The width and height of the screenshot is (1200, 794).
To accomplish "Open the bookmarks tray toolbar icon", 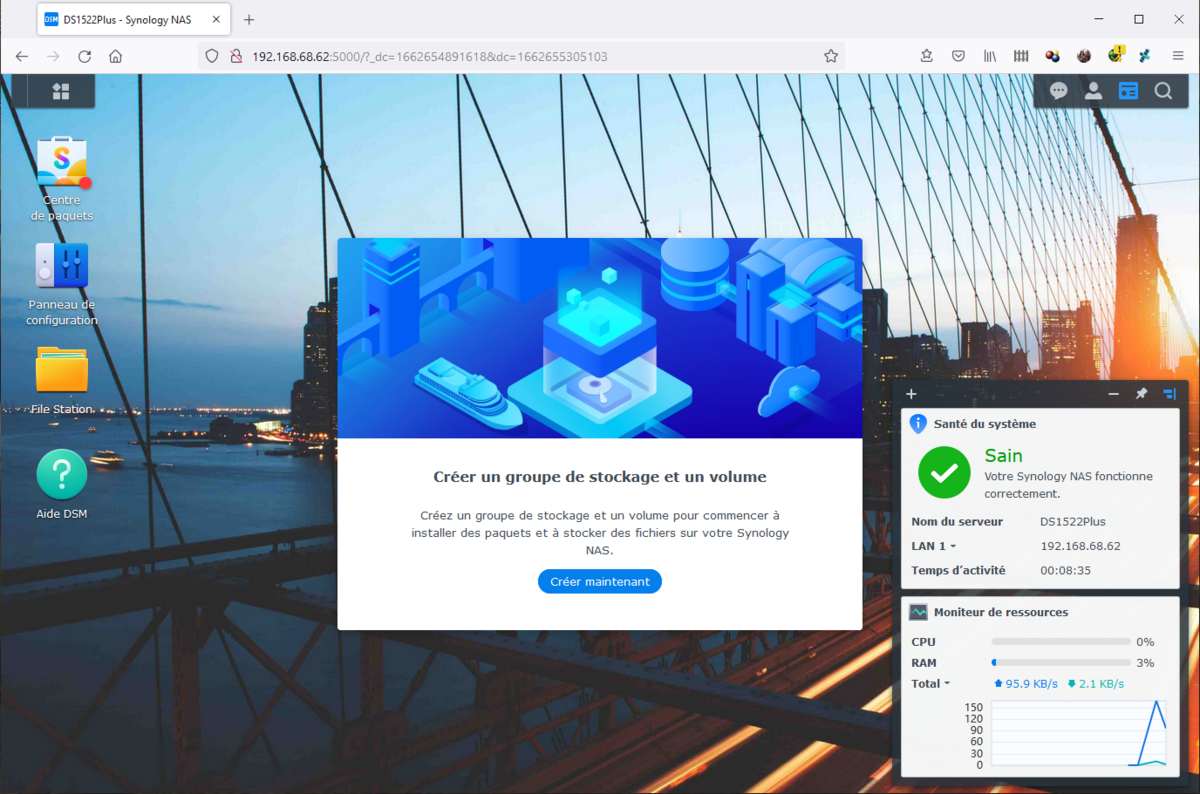I will (927, 57).
